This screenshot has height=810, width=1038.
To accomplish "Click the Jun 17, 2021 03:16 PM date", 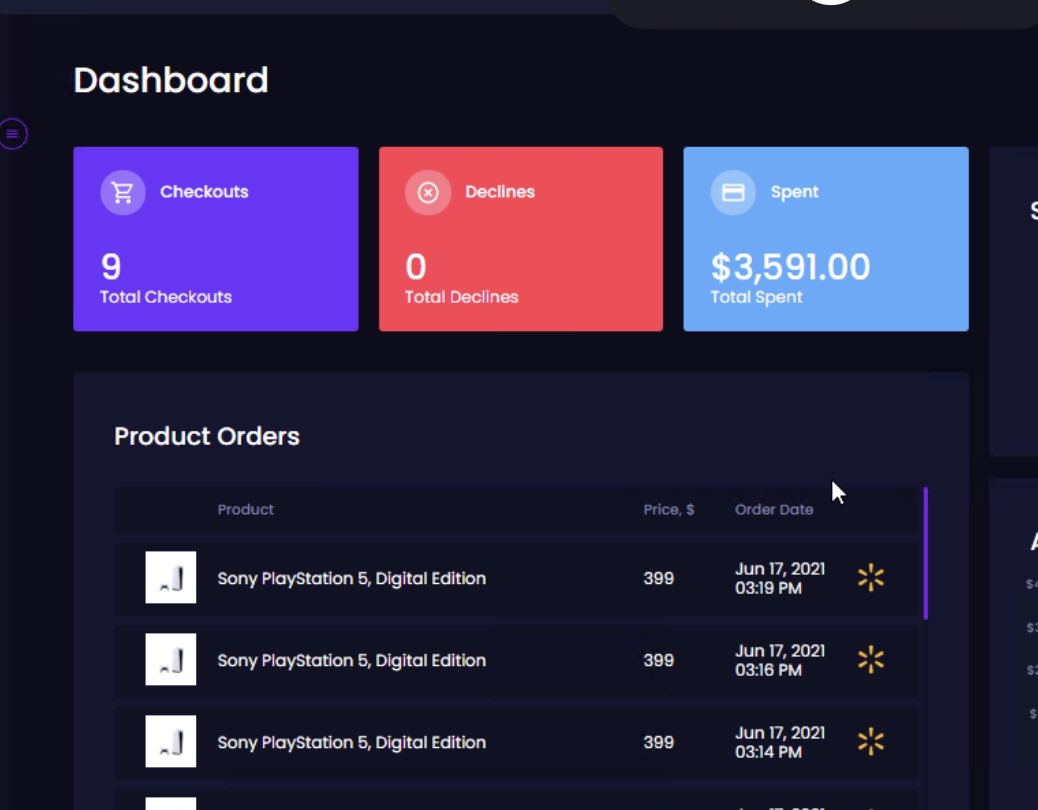I will point(780,660).
